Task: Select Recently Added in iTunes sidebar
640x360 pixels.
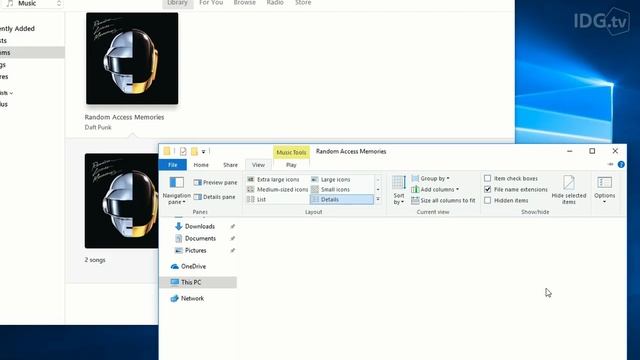Action: [x=17, y=29]
